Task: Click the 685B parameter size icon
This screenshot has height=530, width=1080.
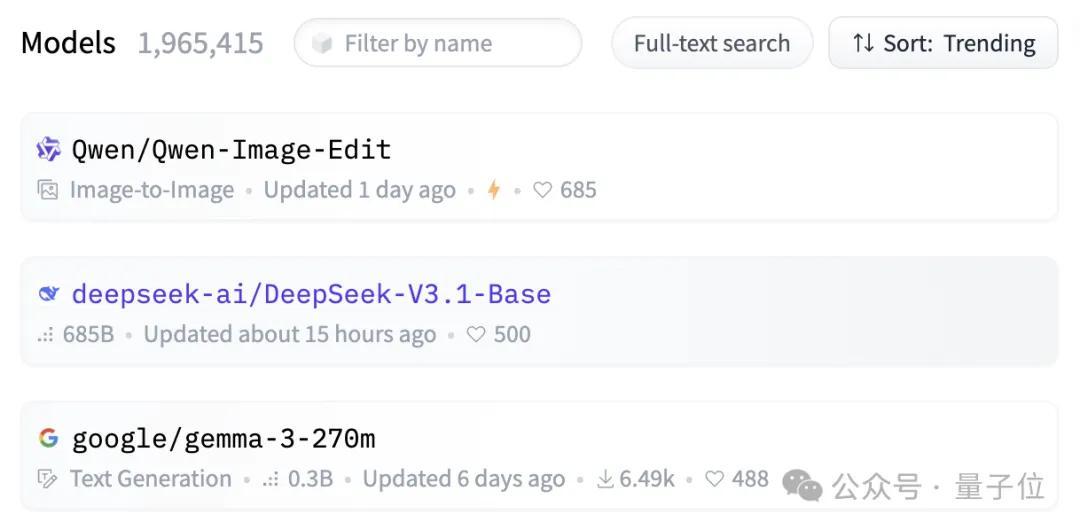Action: click(x=45, y=336)
